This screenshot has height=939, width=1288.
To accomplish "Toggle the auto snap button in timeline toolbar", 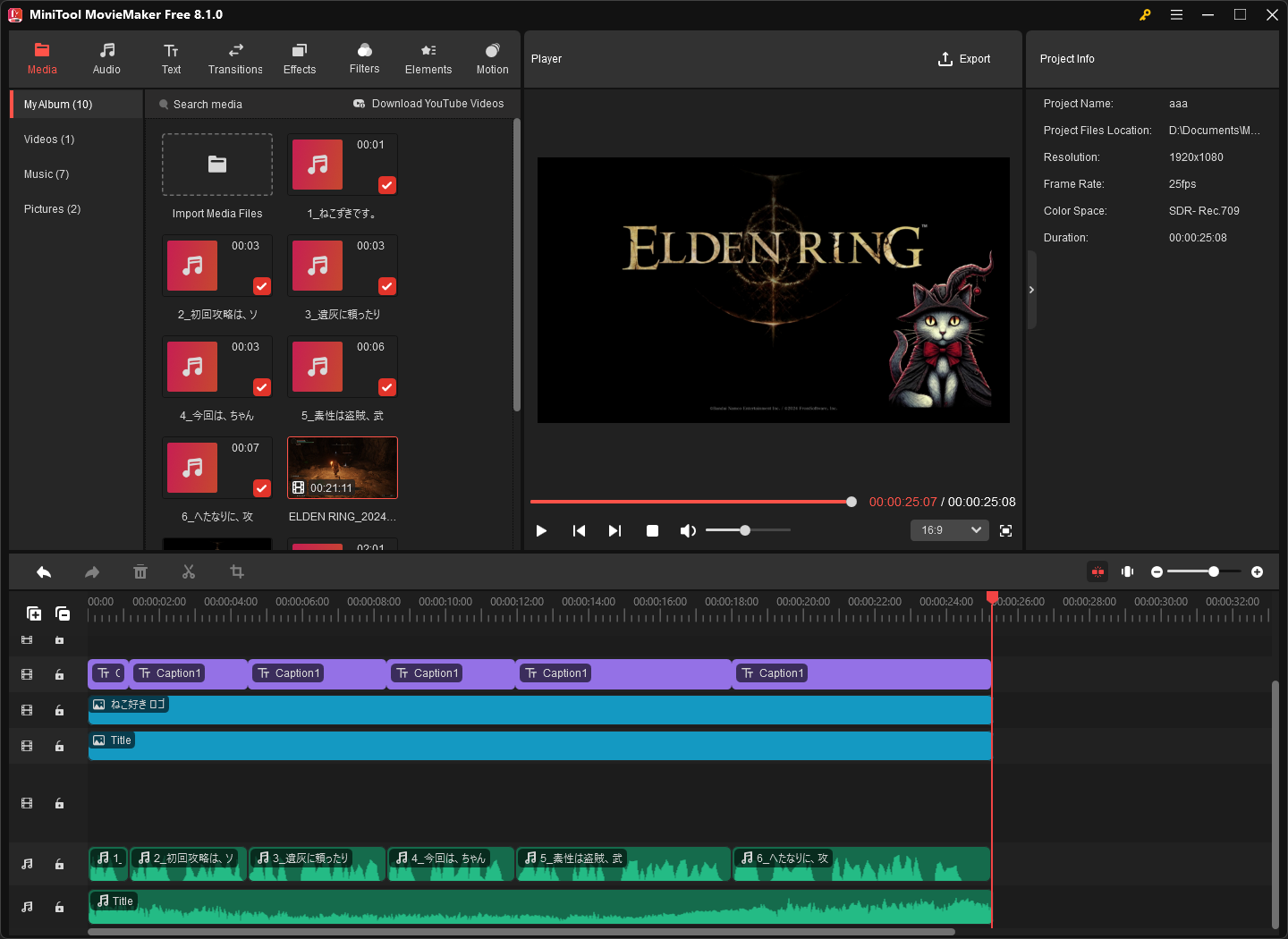I will point(1097,572).
